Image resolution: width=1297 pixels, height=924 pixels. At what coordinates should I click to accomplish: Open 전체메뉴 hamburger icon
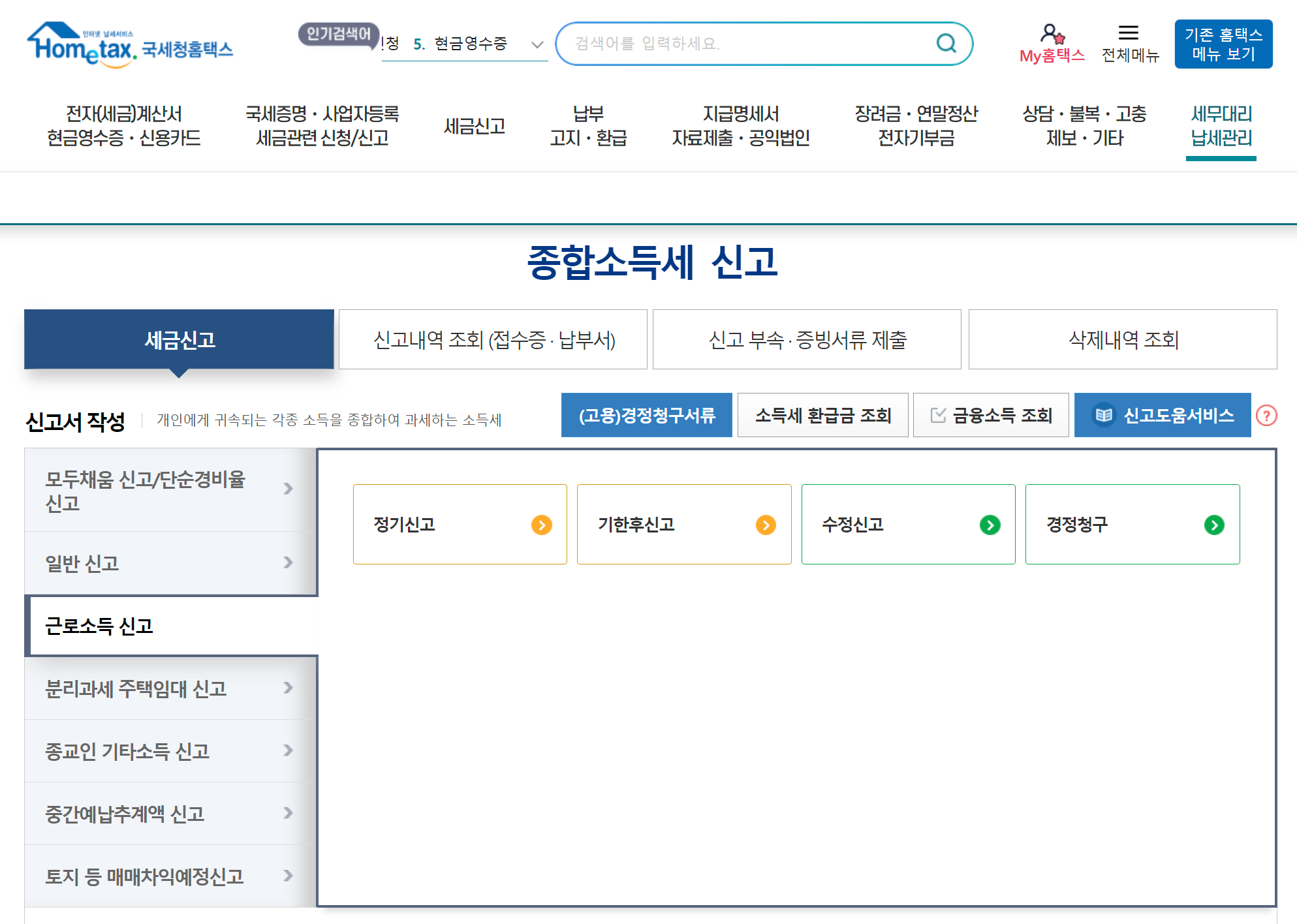1128,33
